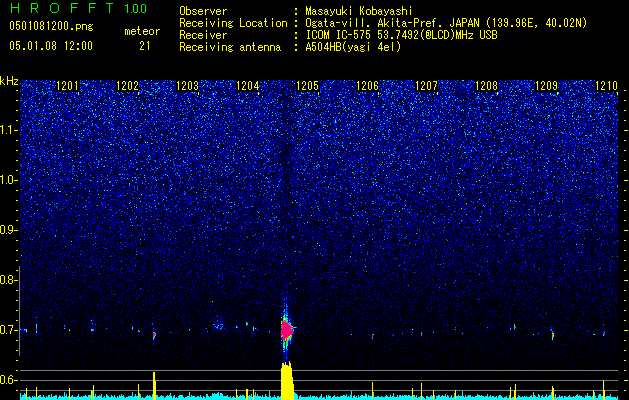Screen dimensions: 629x400
Task: Click the 1206 time marker
Action: tap(367, 86)
